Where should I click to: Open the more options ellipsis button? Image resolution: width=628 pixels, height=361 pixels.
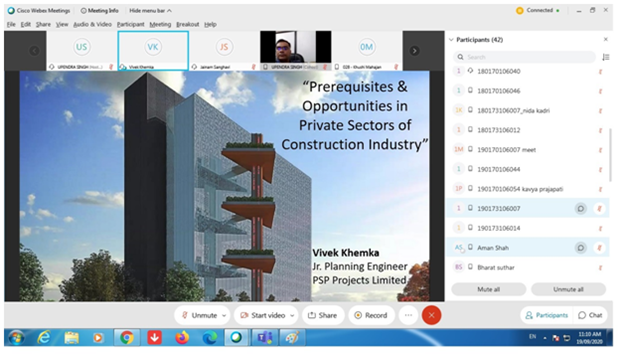[408, 315]
